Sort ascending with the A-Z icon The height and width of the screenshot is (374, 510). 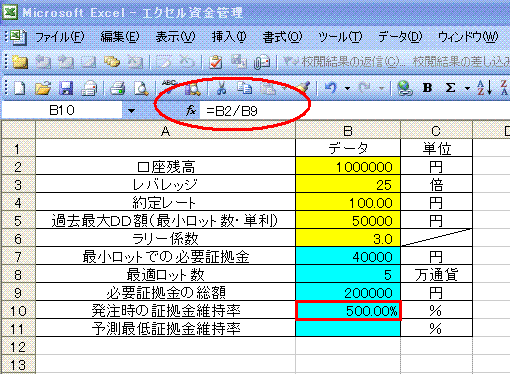[x=485, y=88]
